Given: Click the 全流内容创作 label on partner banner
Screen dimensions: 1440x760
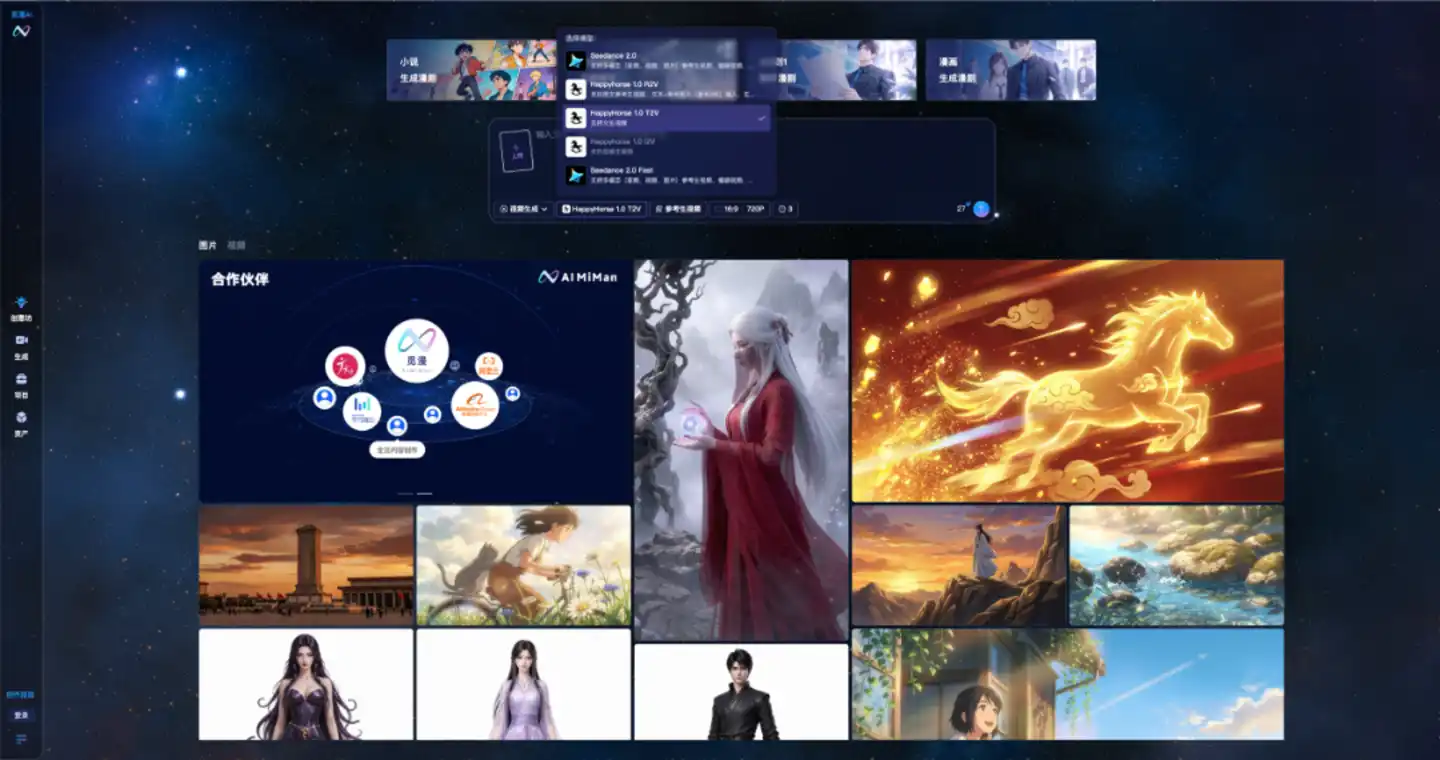Looking at the screenshot, I should (397, 451).
